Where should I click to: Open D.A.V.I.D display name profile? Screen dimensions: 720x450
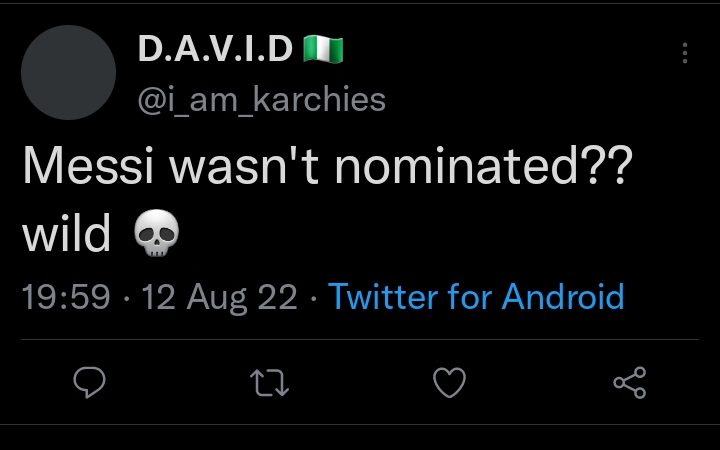(215, 49)
